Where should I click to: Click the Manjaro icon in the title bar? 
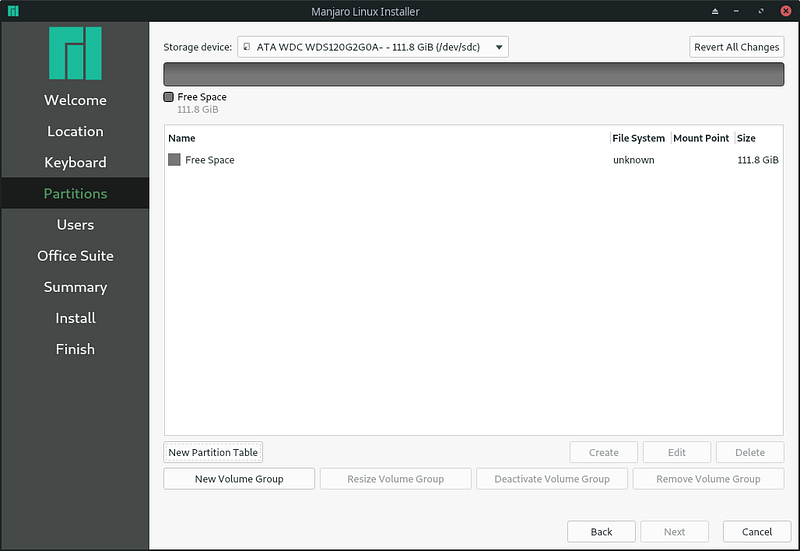(x=13, y=11)
